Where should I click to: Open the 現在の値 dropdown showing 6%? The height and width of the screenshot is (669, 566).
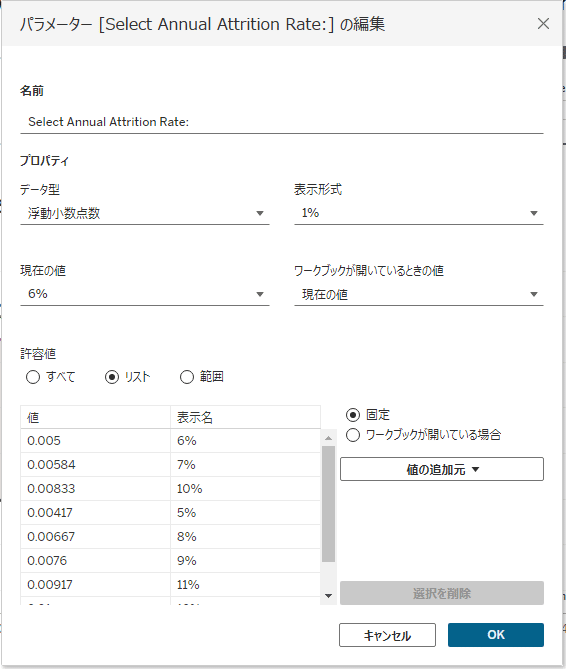(x=145, y=294)
